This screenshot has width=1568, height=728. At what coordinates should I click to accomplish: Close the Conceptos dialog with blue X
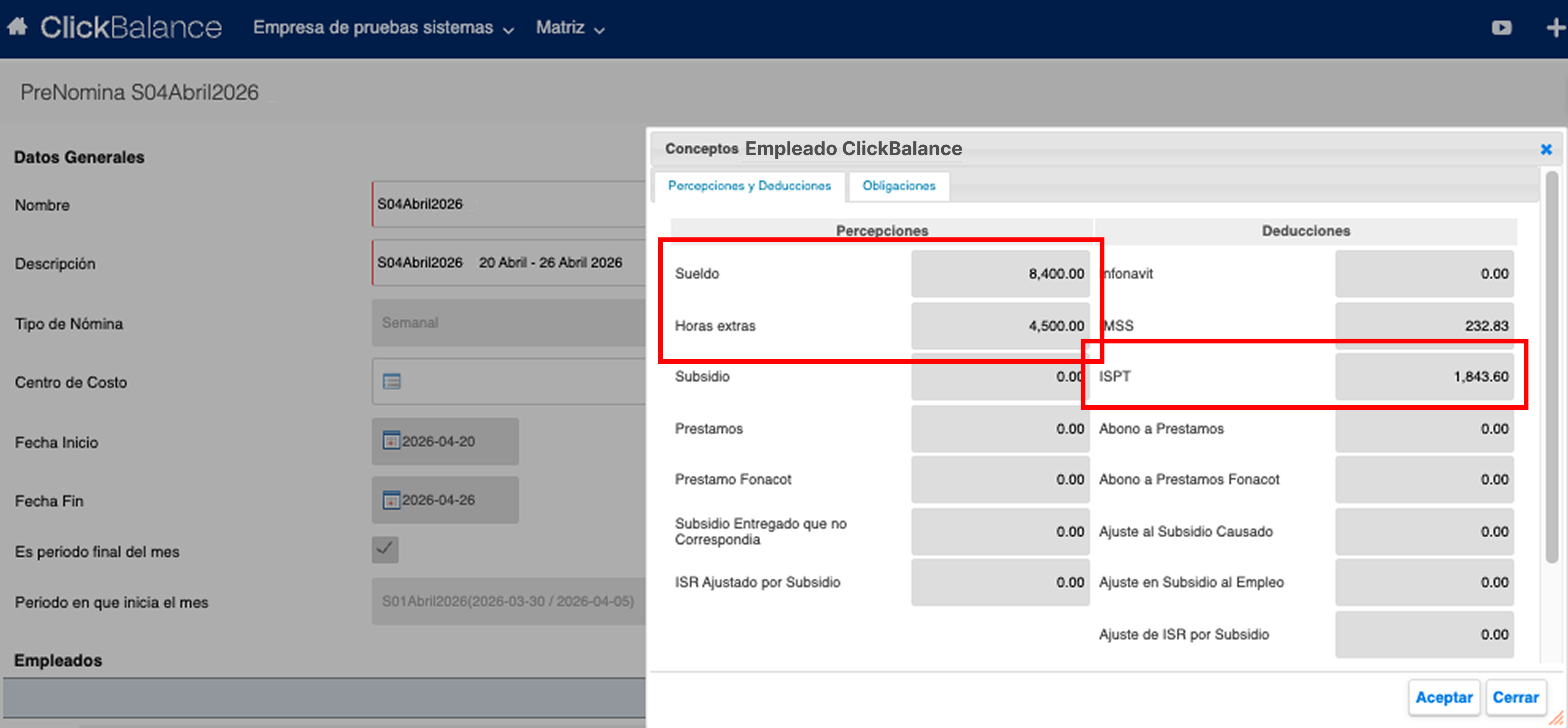[x=1545, y=149]
